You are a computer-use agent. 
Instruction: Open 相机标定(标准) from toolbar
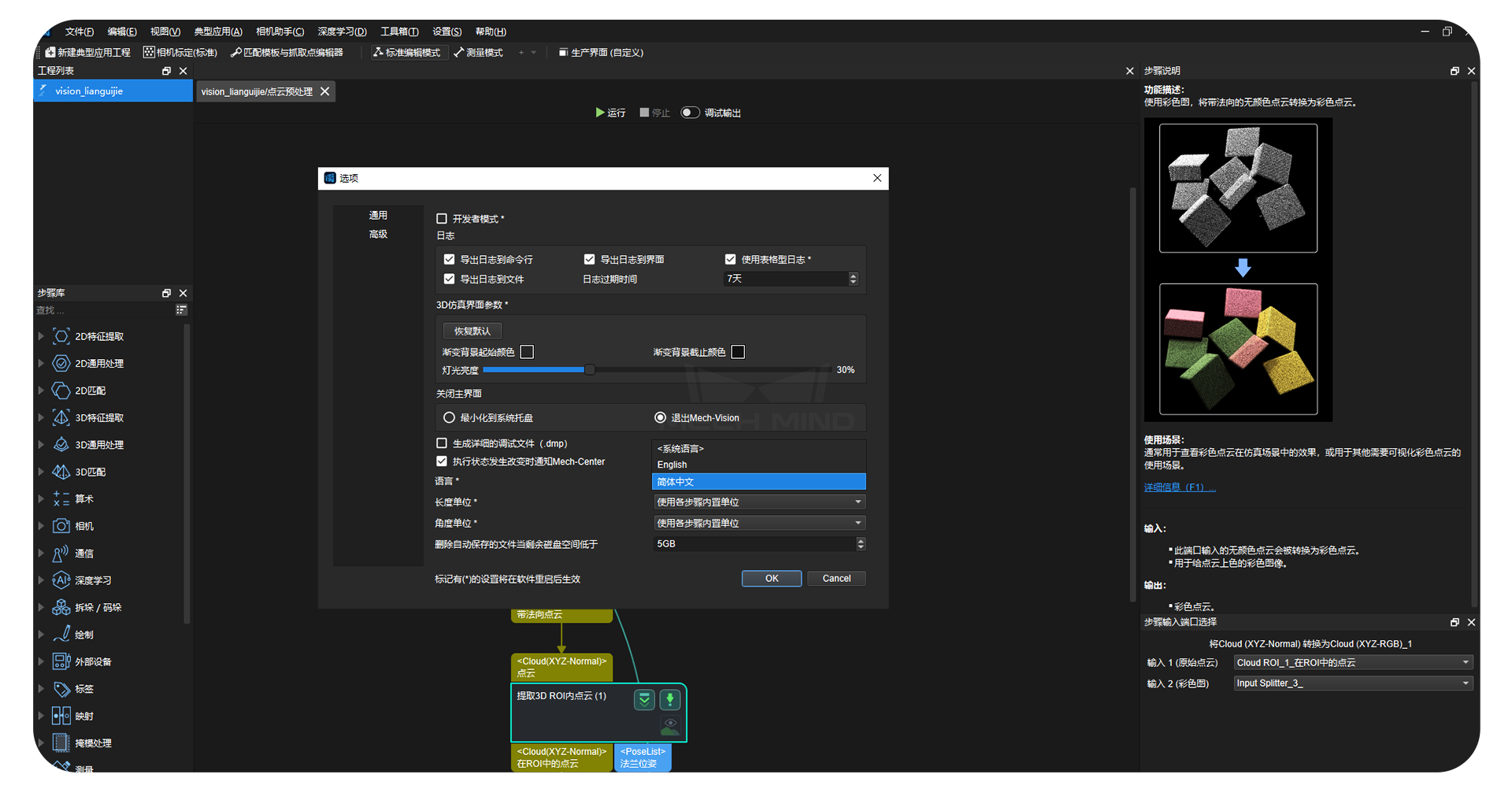click(x=180, y=53)
